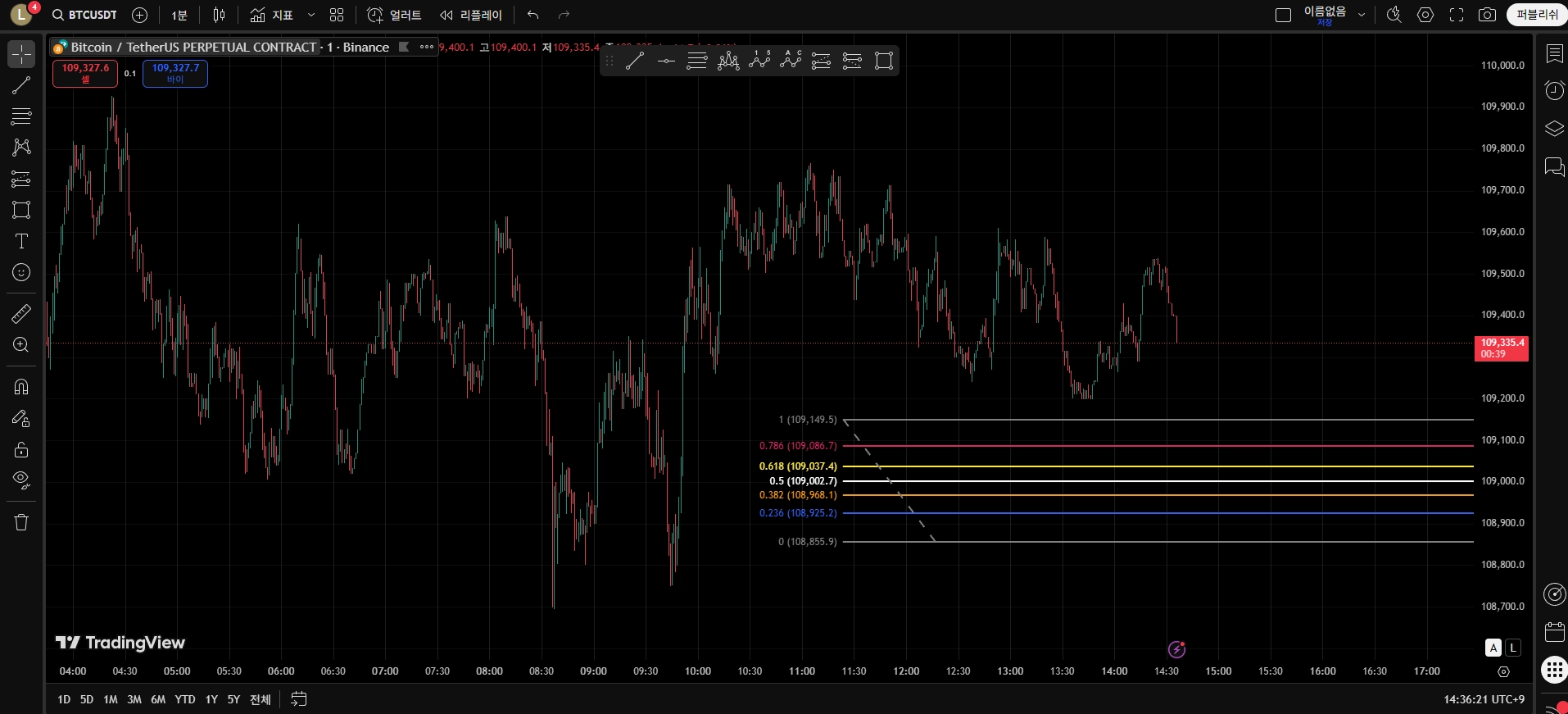Open timezone menu 14:36:21 UTC+9
Image resolution: width=1568 pixels, height=714 pixels.
tap(1484, 699)
